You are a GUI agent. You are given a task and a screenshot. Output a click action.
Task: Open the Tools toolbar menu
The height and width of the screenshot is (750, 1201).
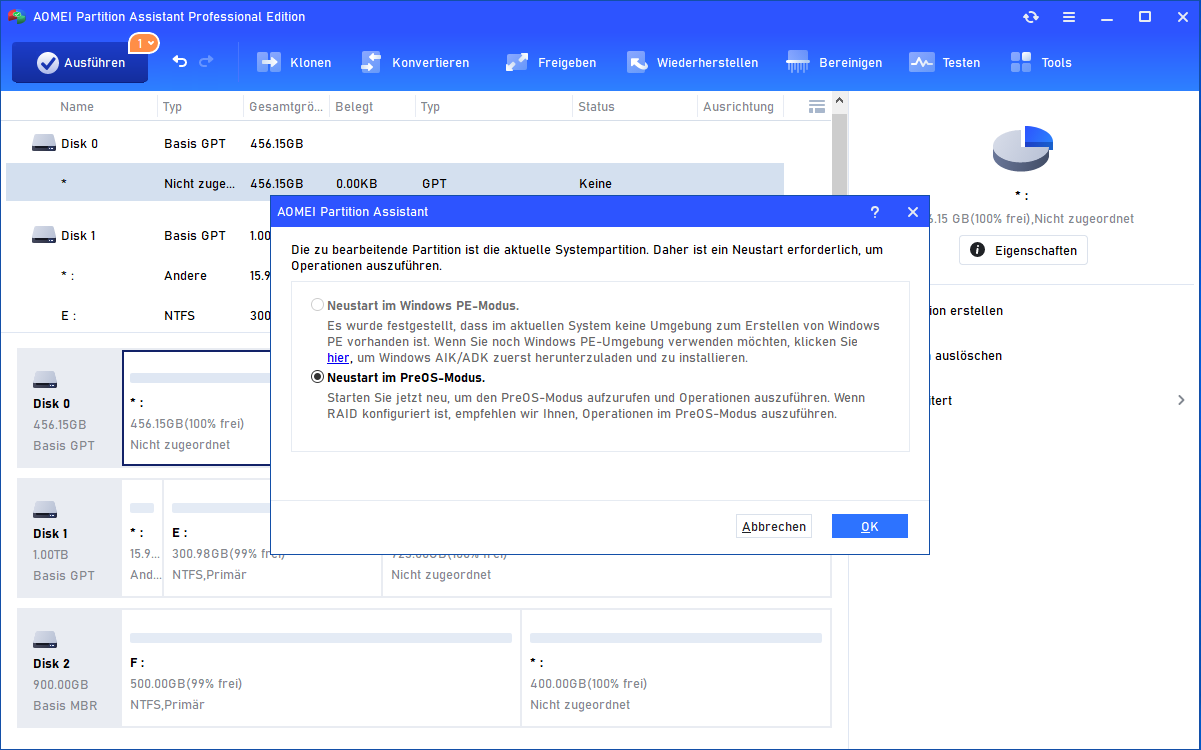click(x=1041, y=62)
